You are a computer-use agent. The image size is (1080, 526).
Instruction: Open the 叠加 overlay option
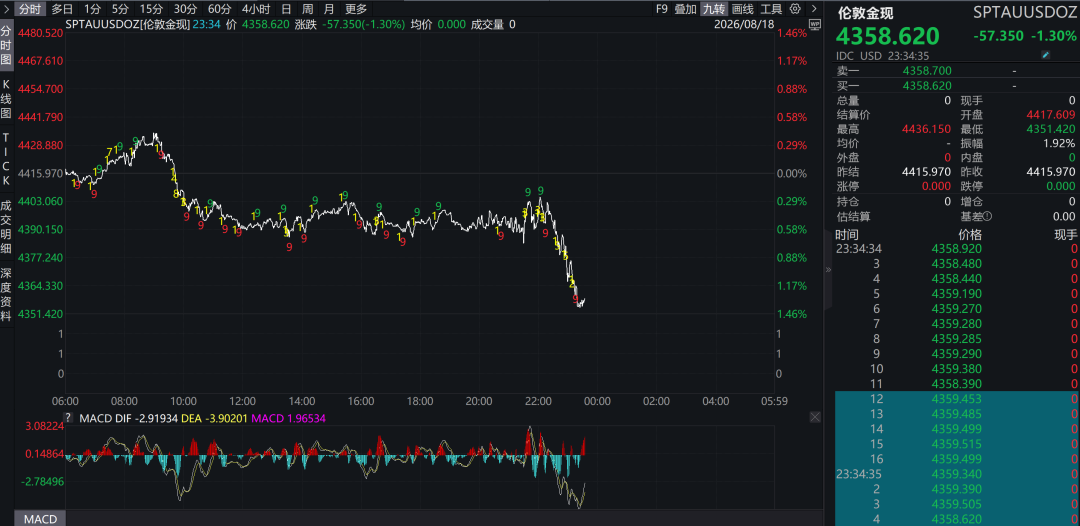[x=685, y=9]
